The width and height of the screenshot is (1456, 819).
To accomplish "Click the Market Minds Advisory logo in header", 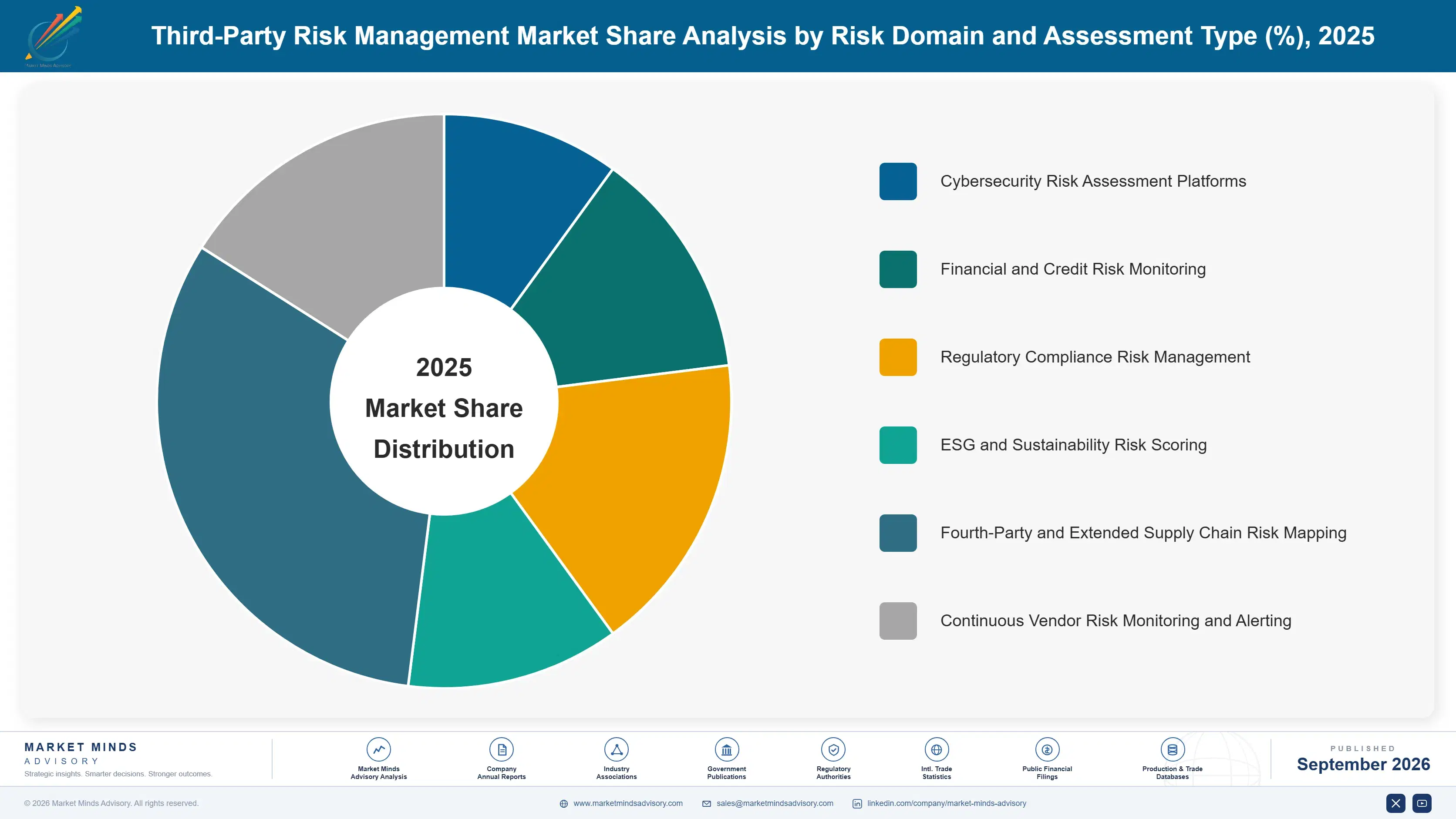I will tap(53, 37).
